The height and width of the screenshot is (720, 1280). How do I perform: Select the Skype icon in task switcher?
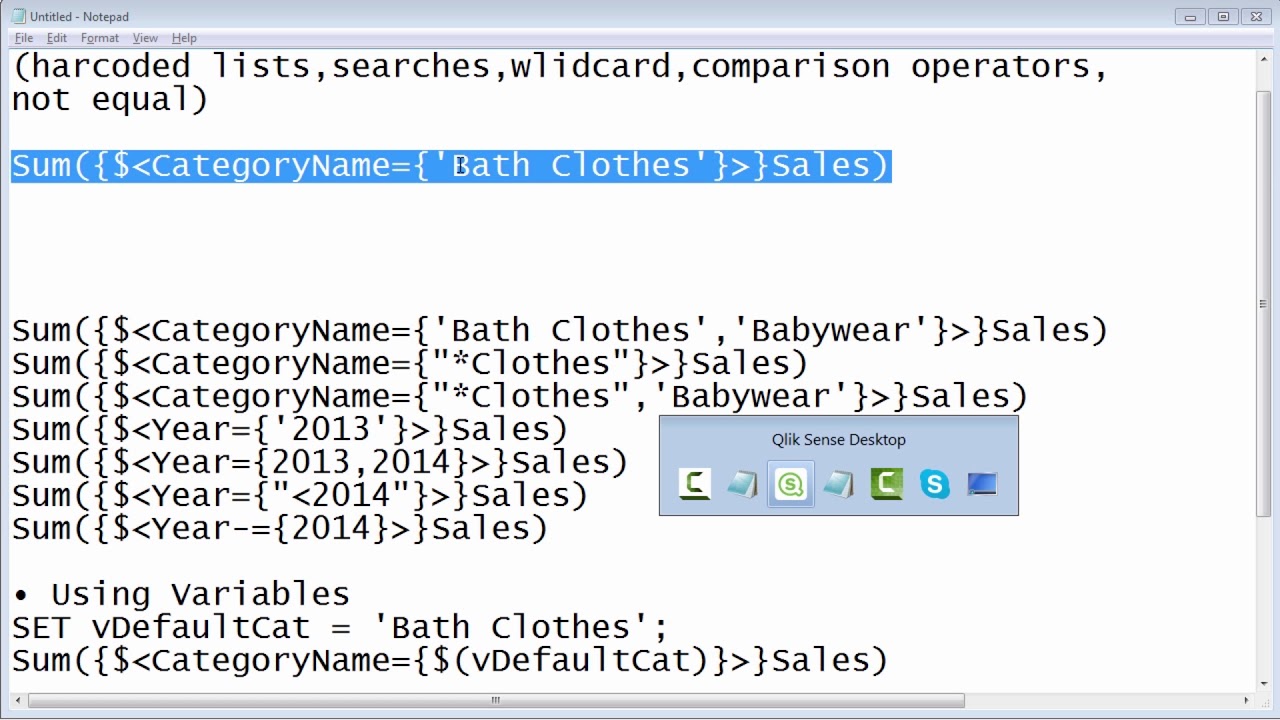tap(935, 485)
